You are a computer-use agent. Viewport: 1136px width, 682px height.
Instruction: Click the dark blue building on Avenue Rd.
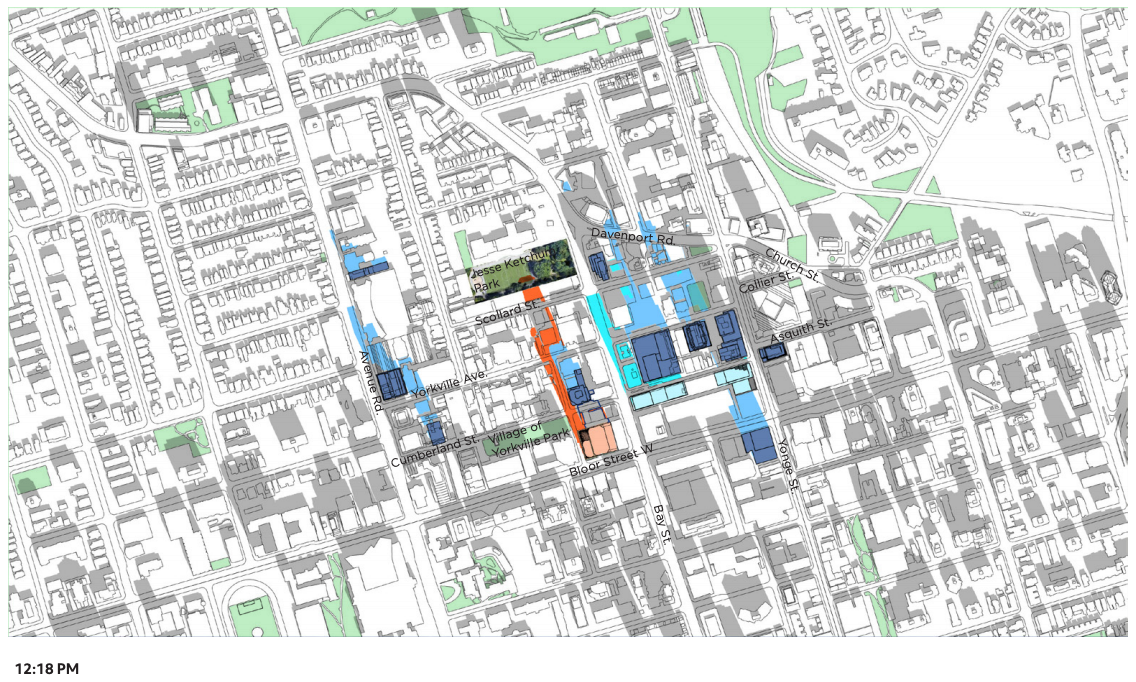pos(390,382)
